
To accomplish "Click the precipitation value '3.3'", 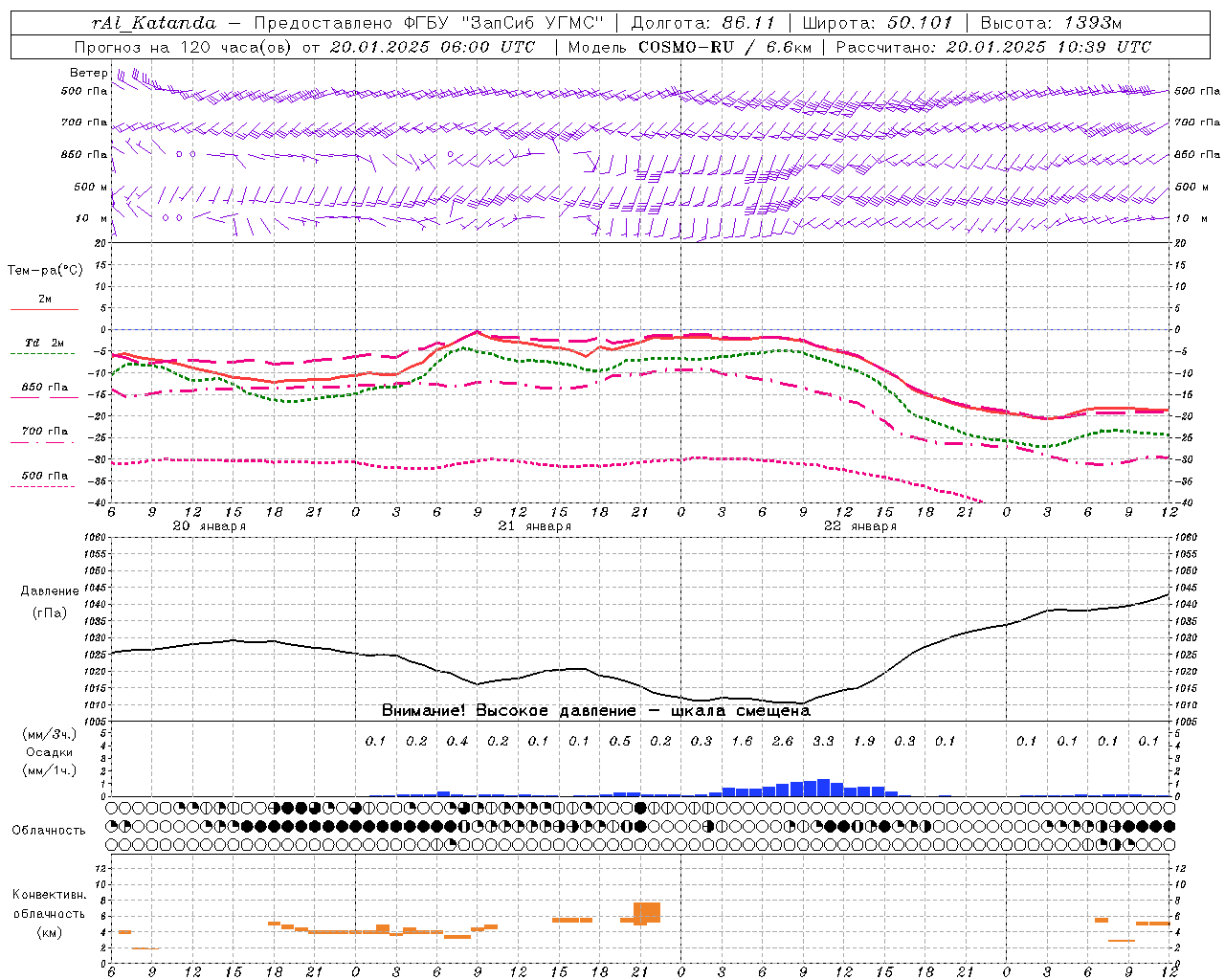I will pyautogui.click(x=823, y=741).
